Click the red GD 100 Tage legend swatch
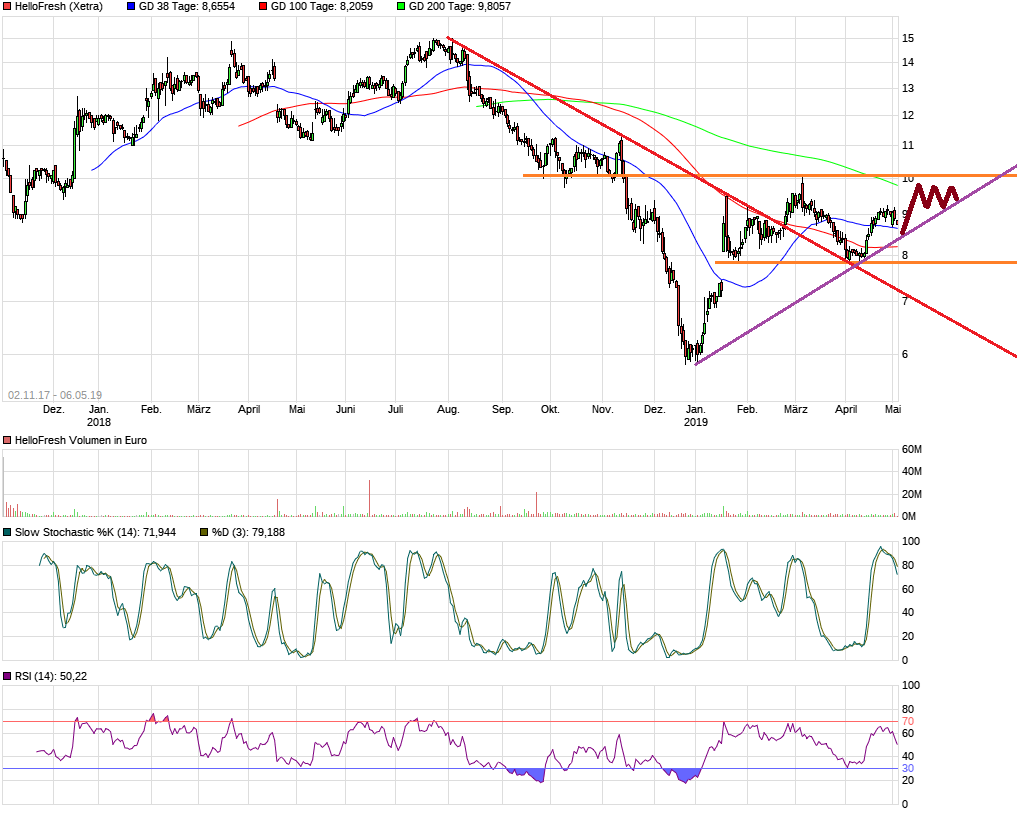Viewport: 1017px width, 814px height. tap(263, 6)
